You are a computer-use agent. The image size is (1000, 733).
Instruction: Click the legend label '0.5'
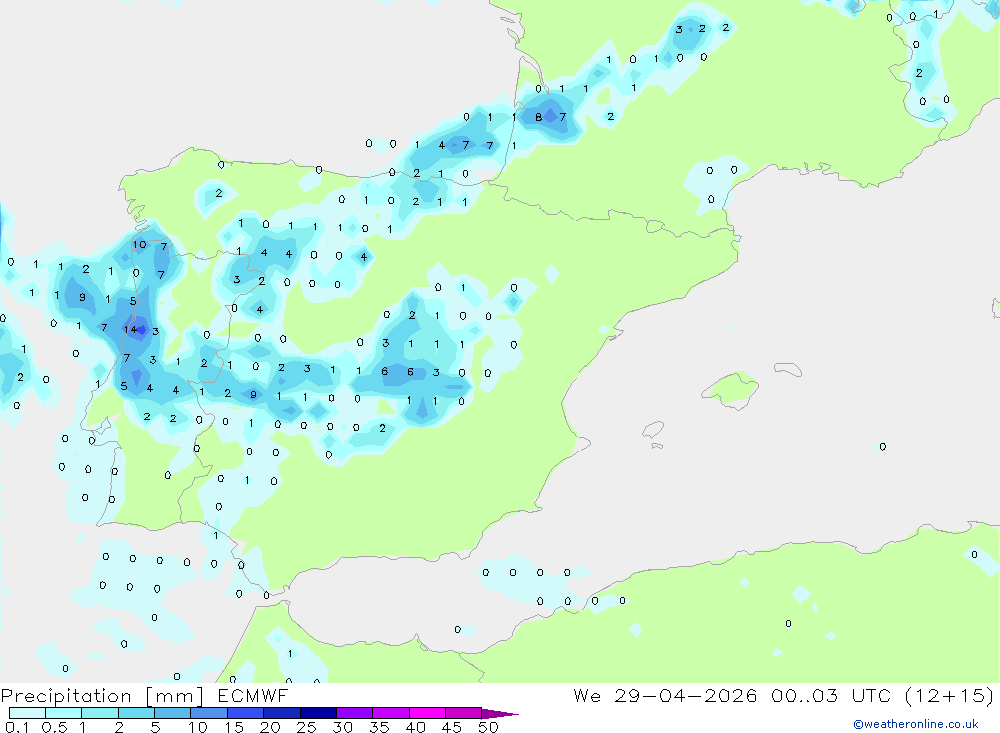pyautogui.click(x=54, y=727)
